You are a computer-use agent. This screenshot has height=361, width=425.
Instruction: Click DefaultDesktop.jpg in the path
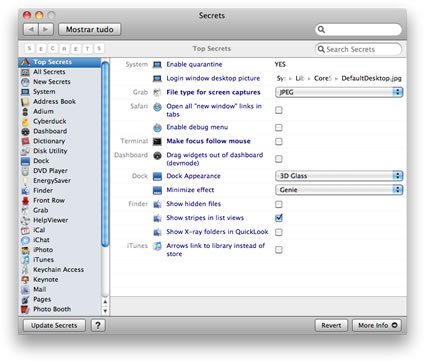pyautogui.click(x=371, y=78)
